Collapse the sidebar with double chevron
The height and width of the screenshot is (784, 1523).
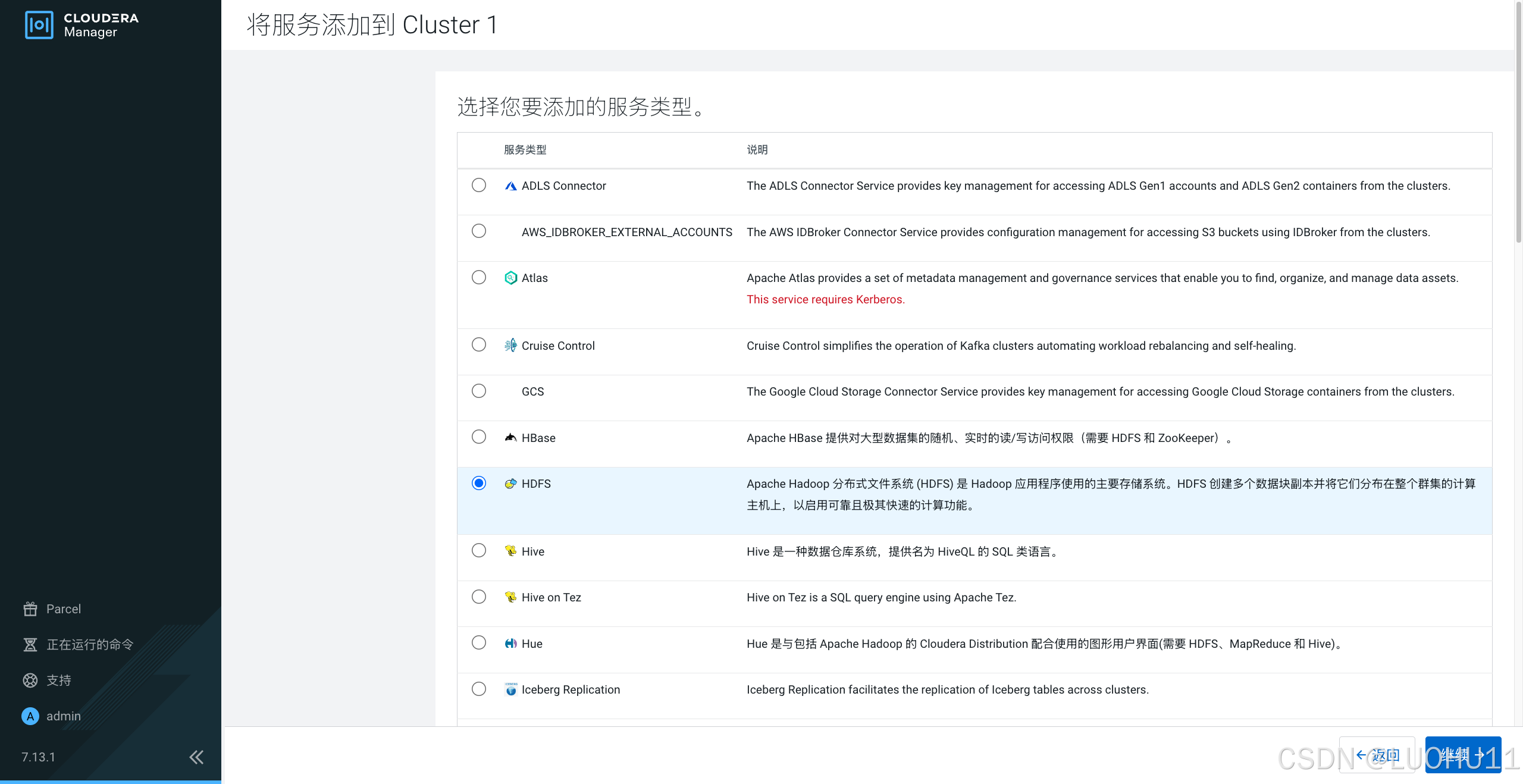coord(196,757)
